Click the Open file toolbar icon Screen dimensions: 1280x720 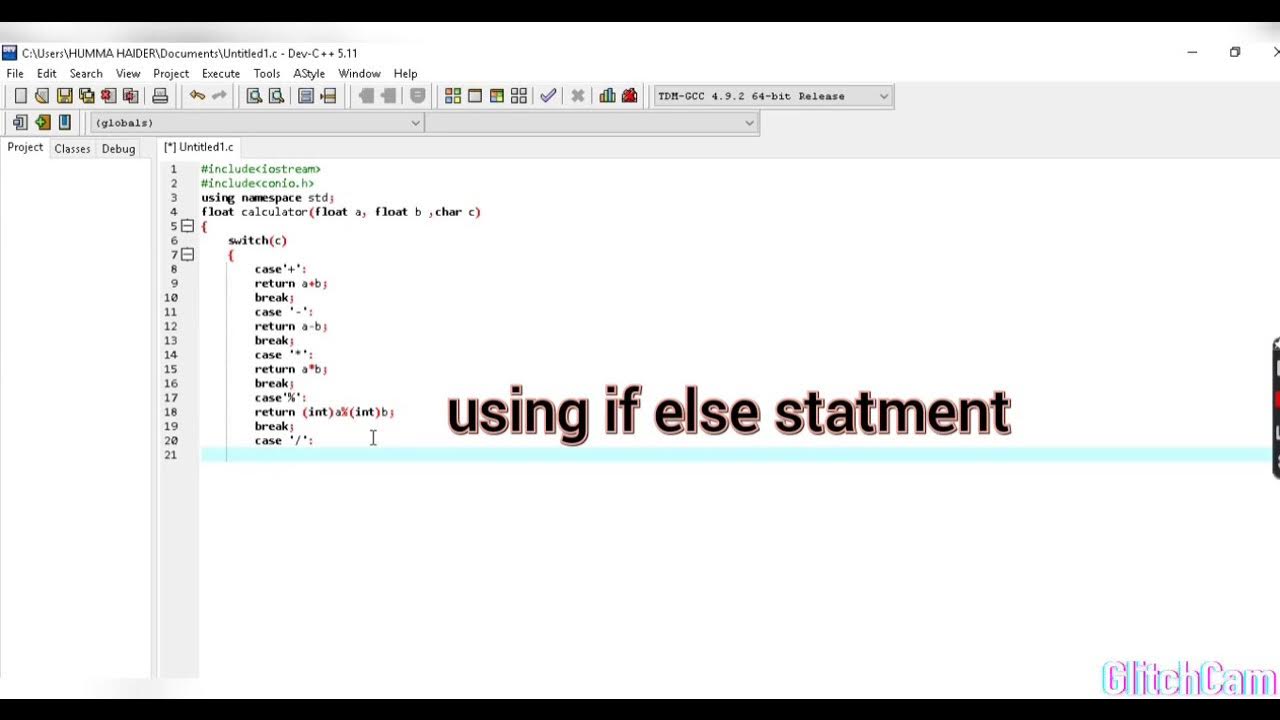tap(42, 96)
